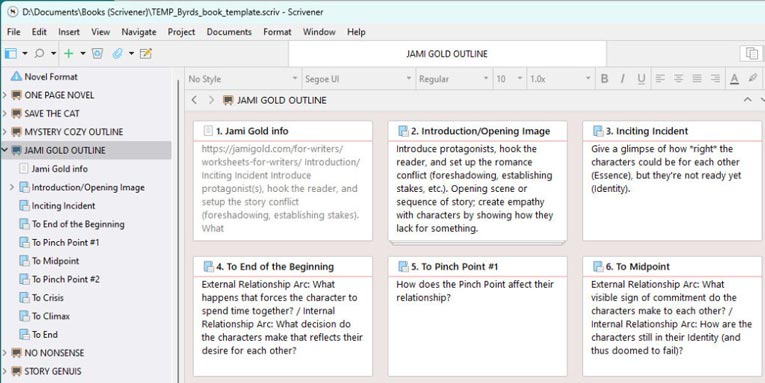Screen dimensions: 765x383
Task: Select To Pinch Point #1 in binder
Action: click(x=65, y=242)
